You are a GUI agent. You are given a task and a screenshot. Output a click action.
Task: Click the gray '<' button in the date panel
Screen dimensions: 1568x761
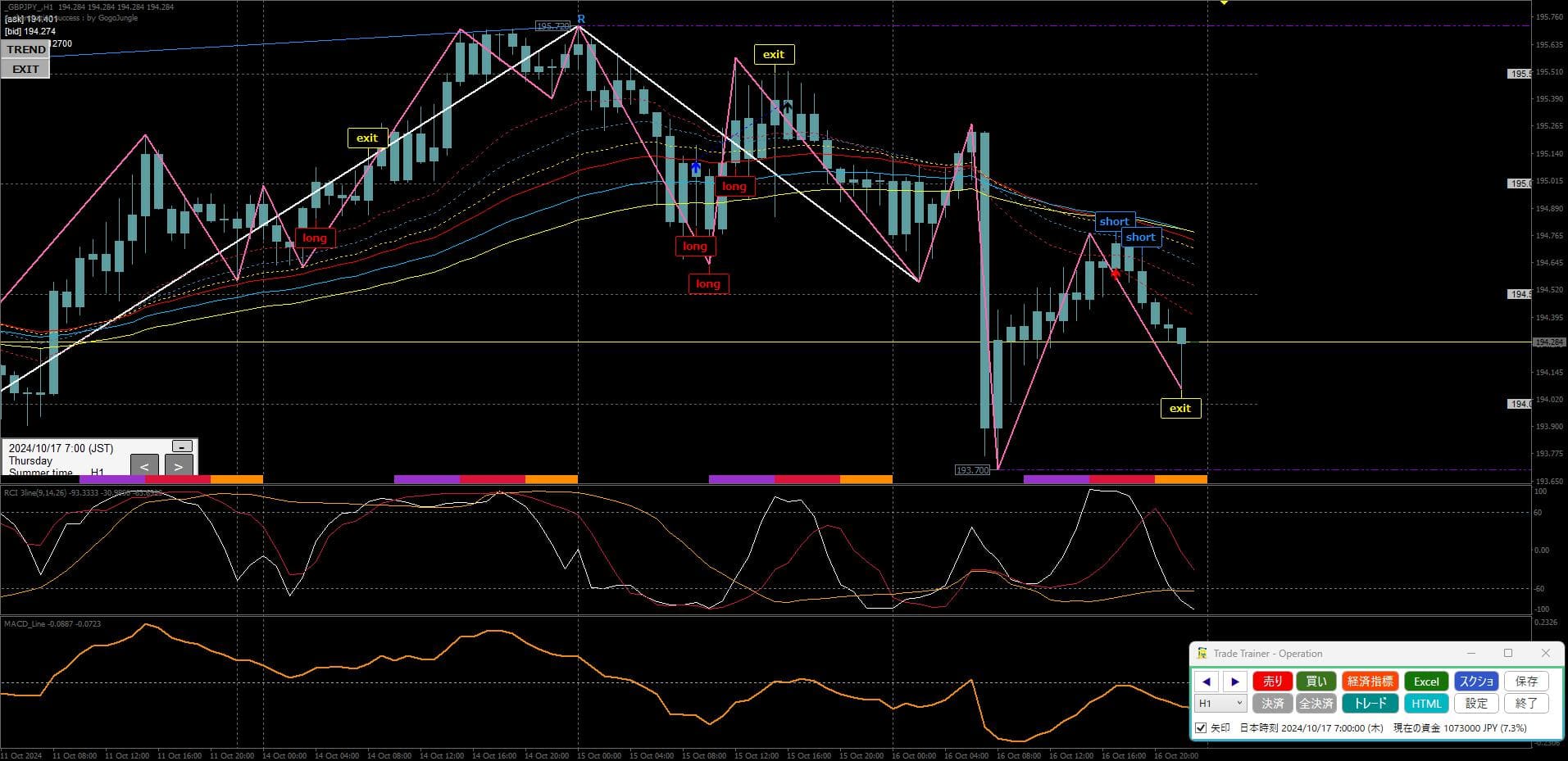(x=144, y=466)
